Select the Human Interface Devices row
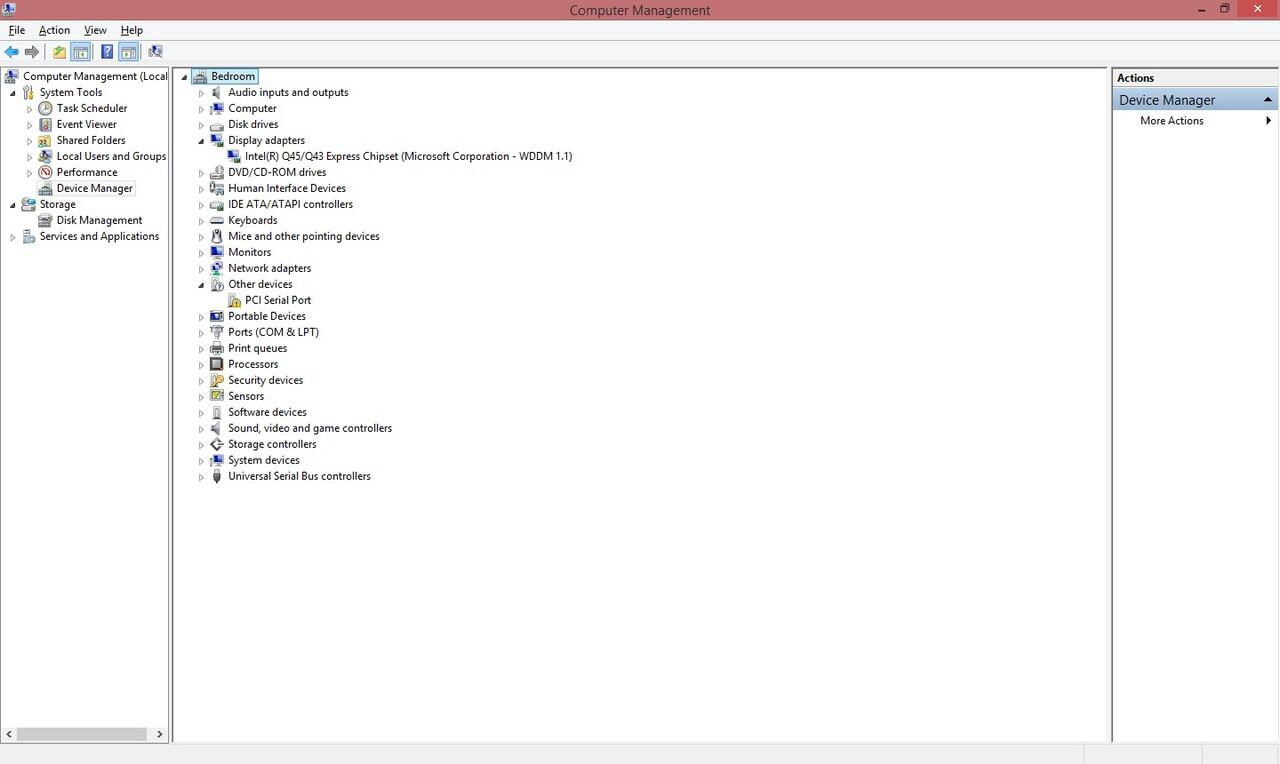Viewport: 1280px width, 764px height. 287,188
